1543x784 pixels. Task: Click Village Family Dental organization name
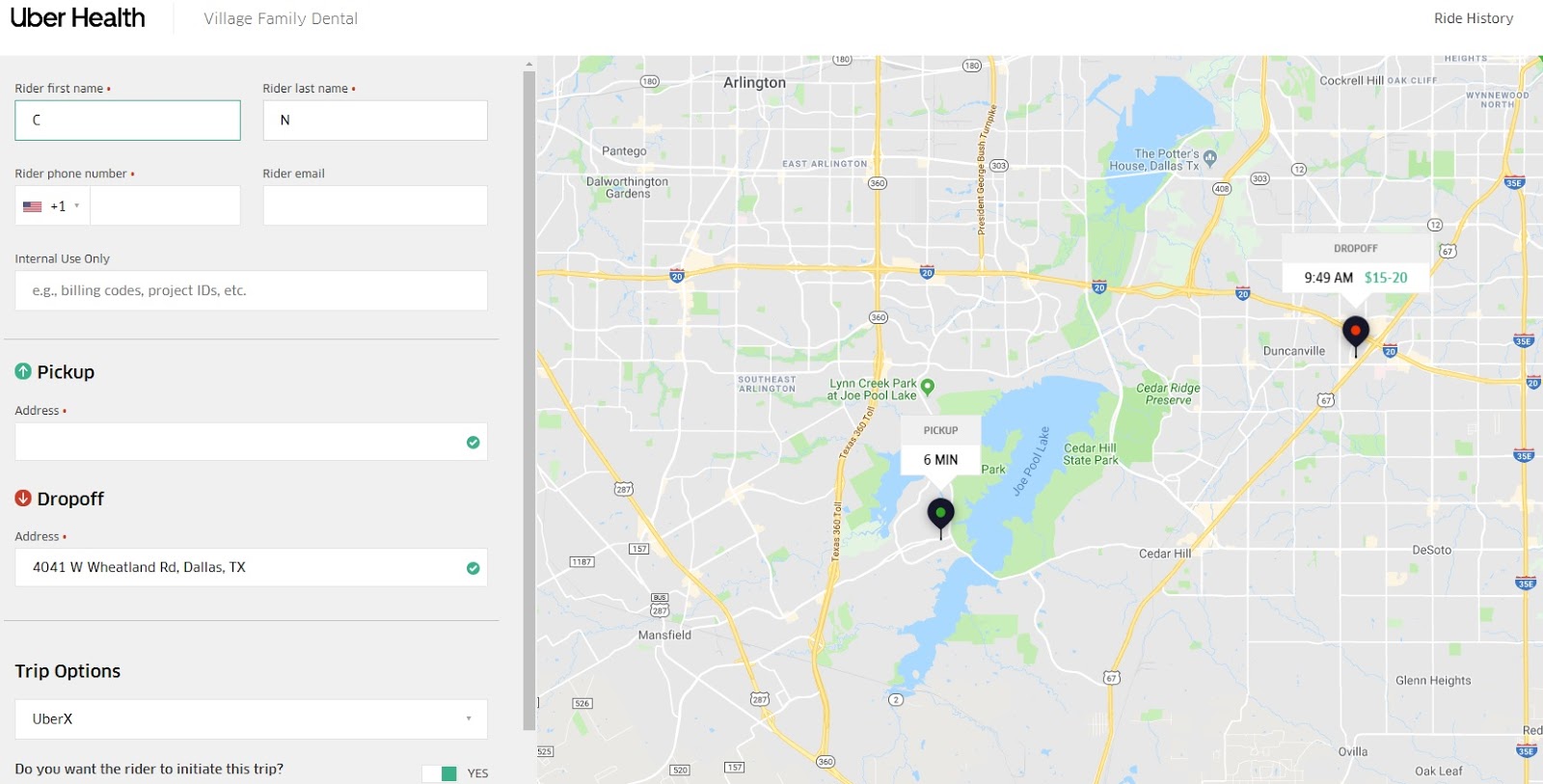[281, 18]
